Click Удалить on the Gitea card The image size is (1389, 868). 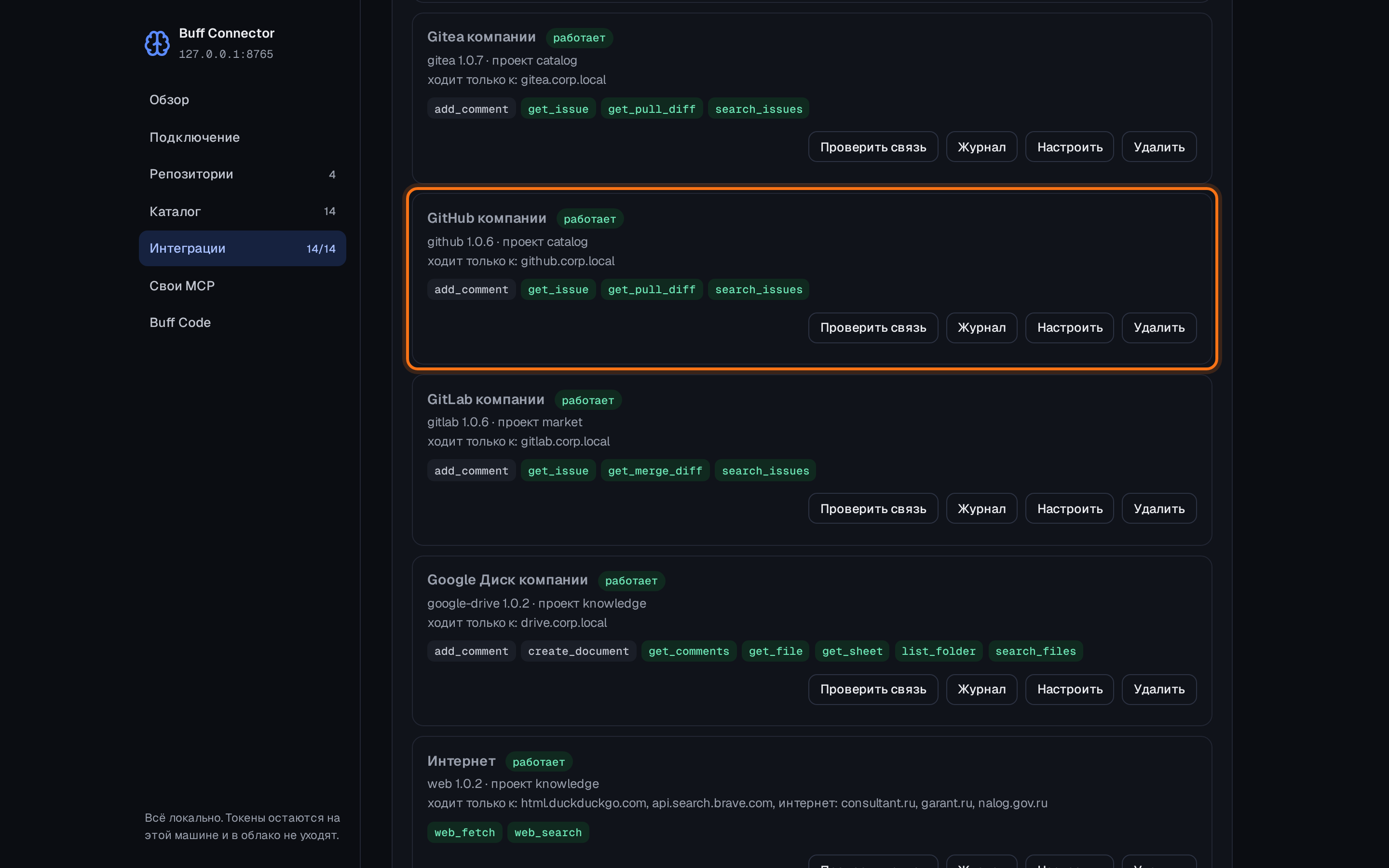pos(1159,147)
